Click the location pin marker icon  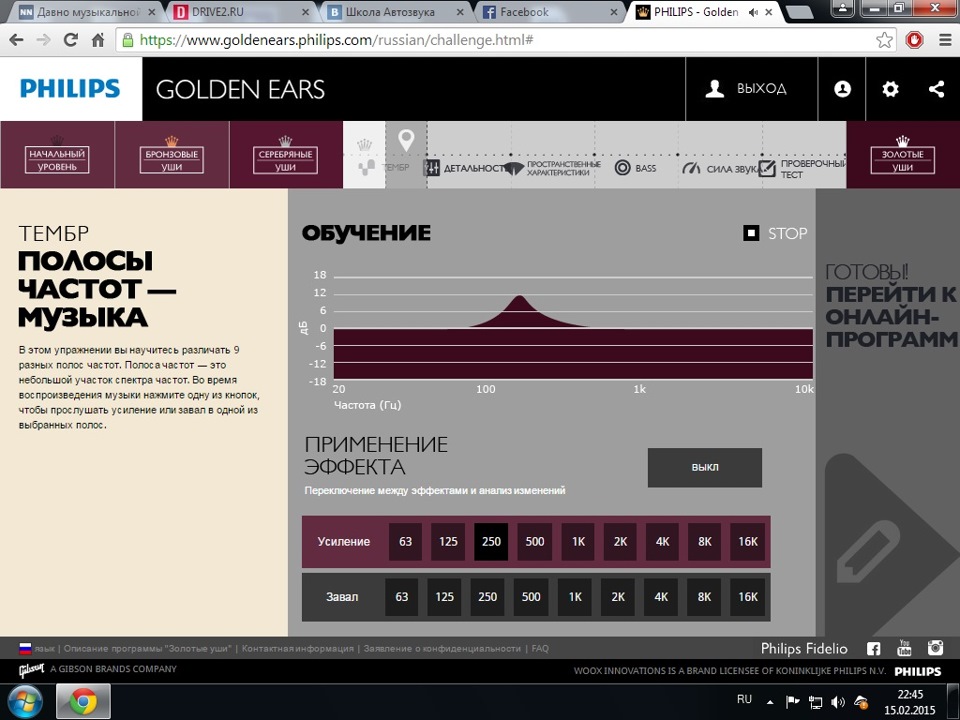click(x=406, y=140)
